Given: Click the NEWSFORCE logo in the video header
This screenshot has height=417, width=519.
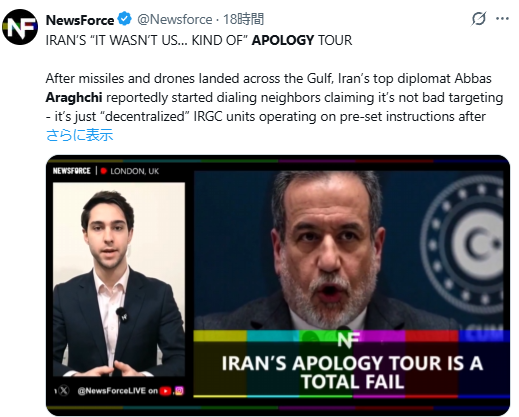Looking at the screenshot, I should [x=72, y=171].
